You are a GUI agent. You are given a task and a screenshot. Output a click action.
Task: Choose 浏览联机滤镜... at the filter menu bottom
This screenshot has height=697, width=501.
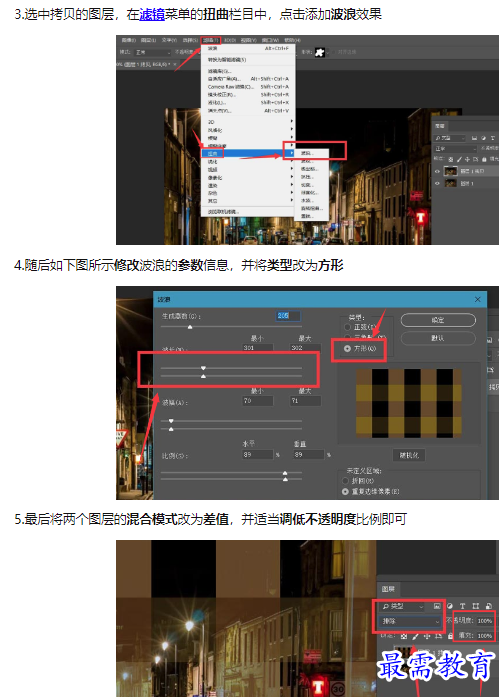click(248, 212)
